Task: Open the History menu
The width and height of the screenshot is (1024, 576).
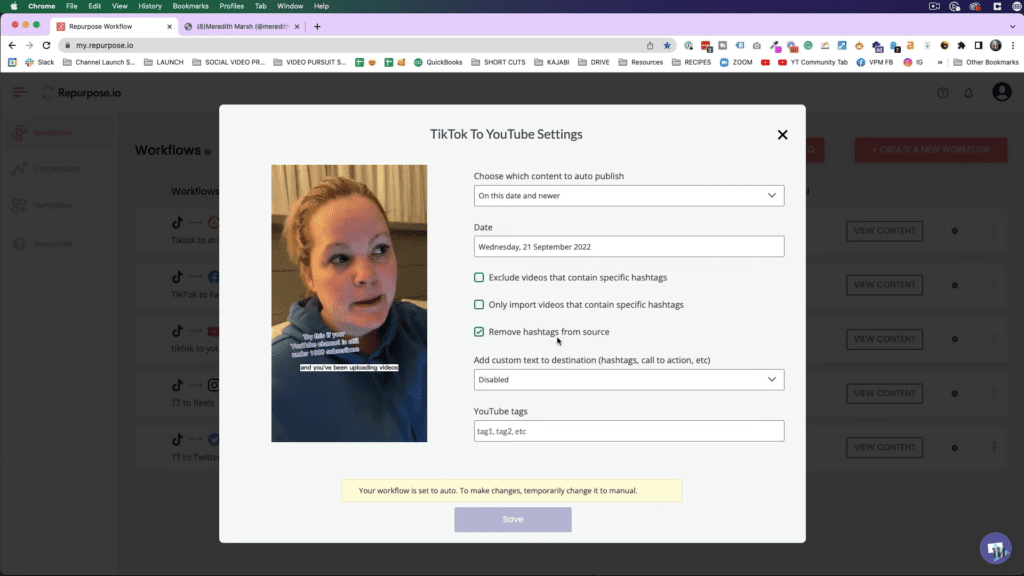Action: (150, 6)
